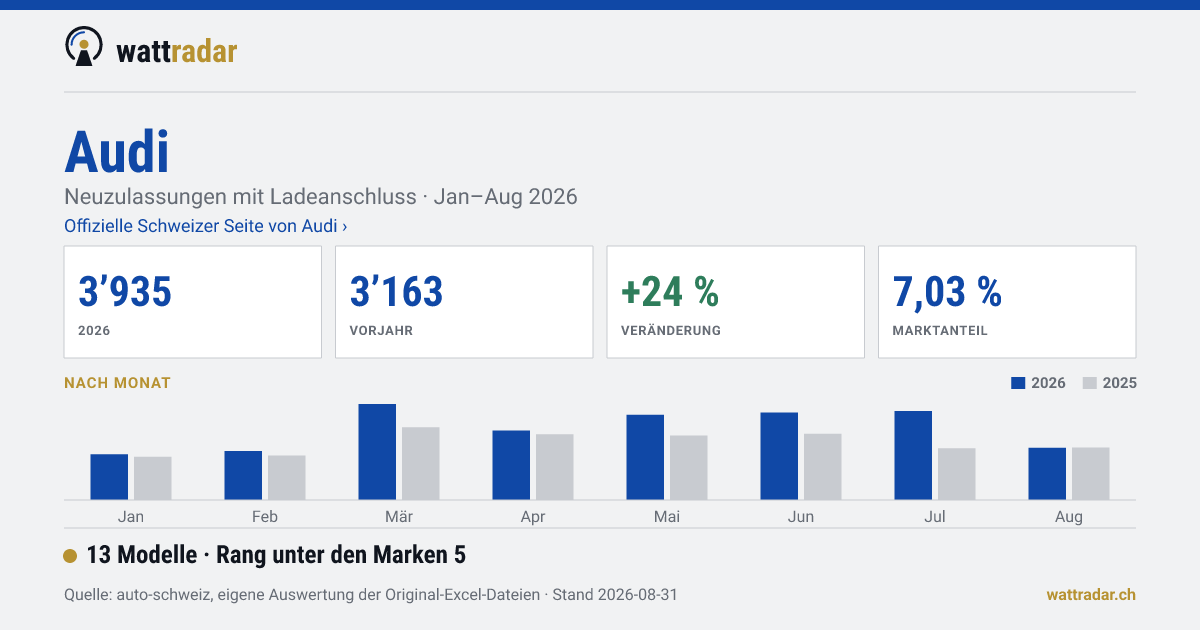
Task: Click the Neuzulassungen mit Ladeanschluss subtitle
Action: [x=321, y=196]
